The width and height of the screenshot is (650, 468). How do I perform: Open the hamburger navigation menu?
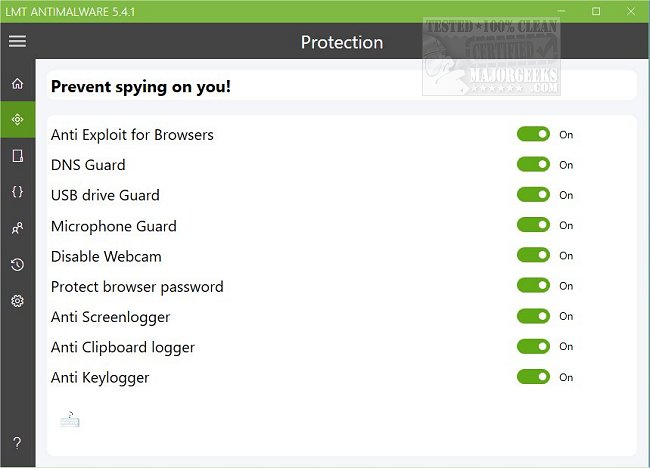click(x=17, y=42)
